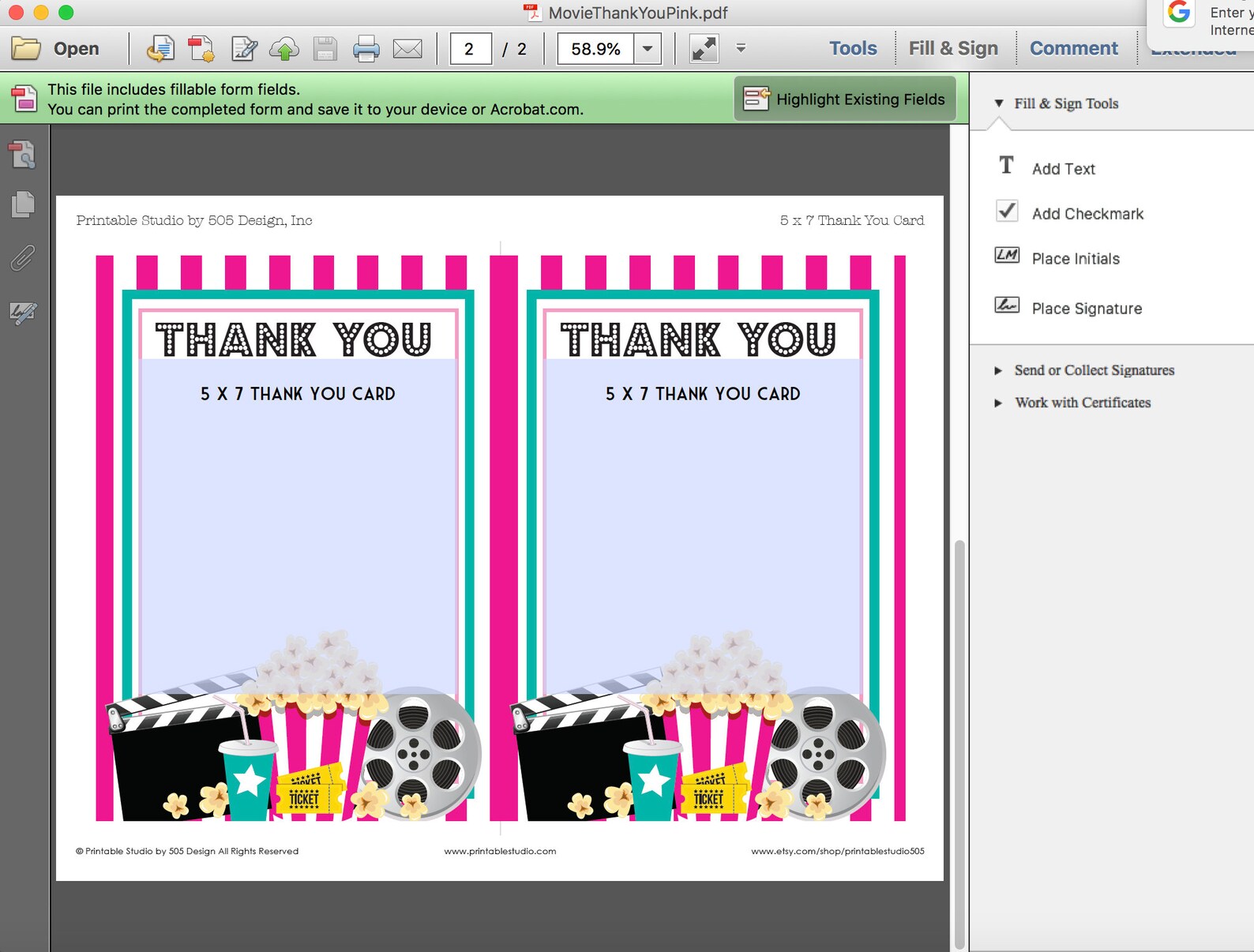1254x952 pixels.
Task: Click 'Printable Studio by 505 Design, Inc' header
Action: click(194, 220)
